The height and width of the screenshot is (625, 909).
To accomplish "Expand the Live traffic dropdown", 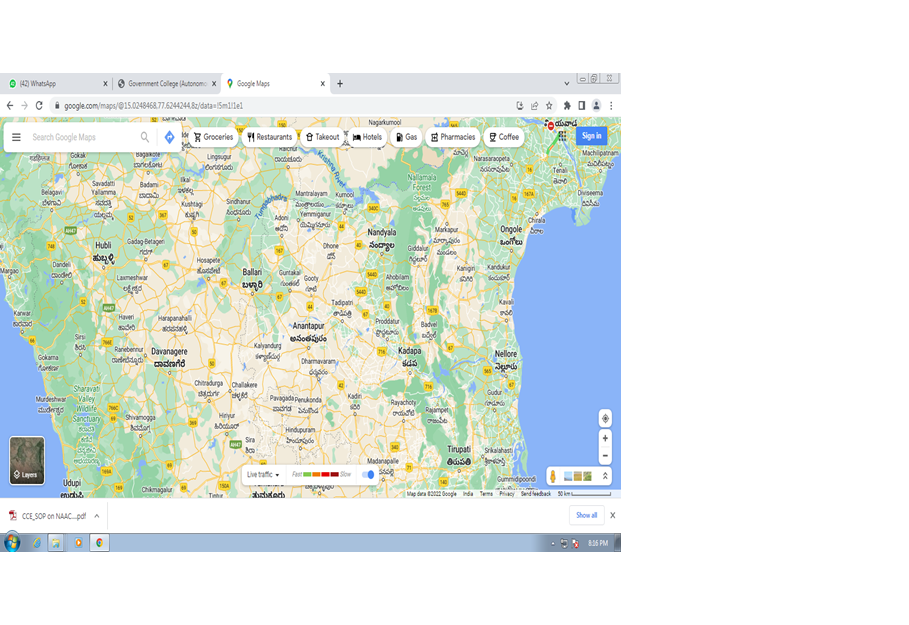I will [263, 474].
